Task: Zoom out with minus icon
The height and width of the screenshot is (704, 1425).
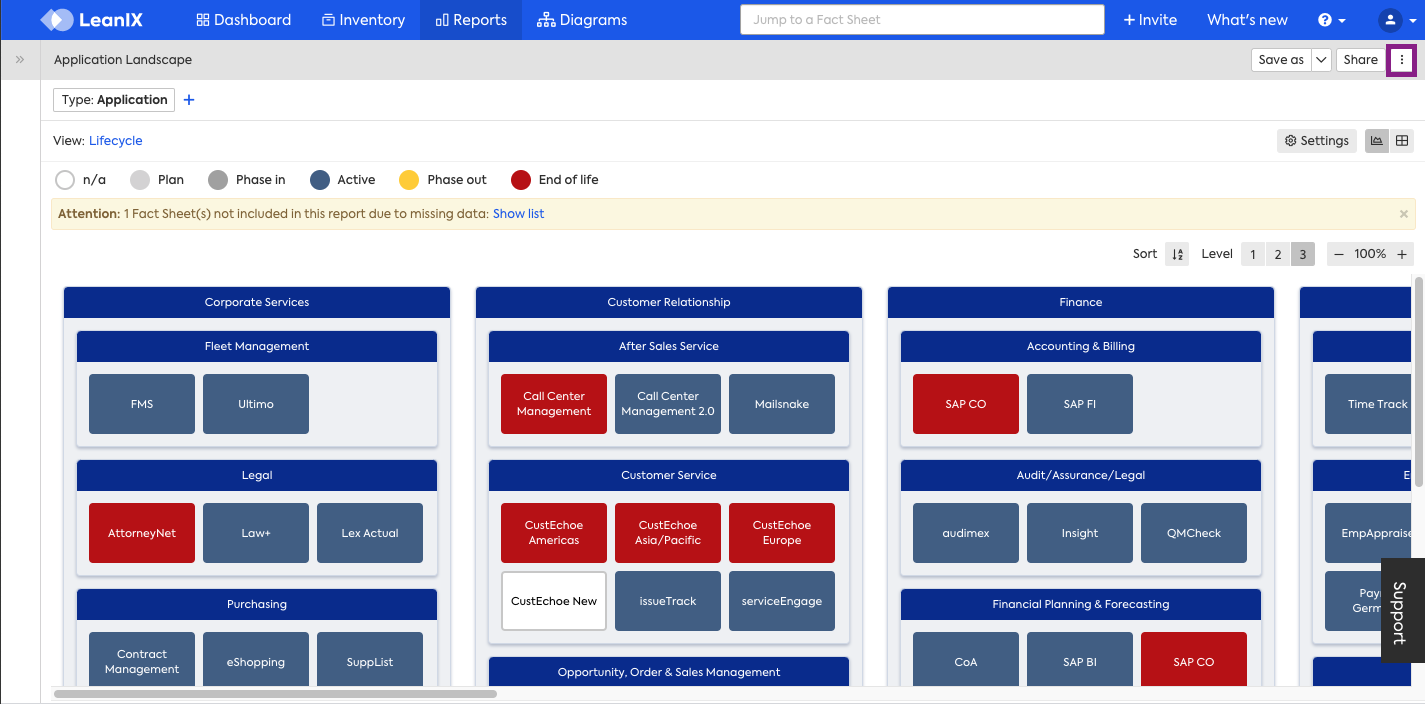Action: tap(1339, 254)
